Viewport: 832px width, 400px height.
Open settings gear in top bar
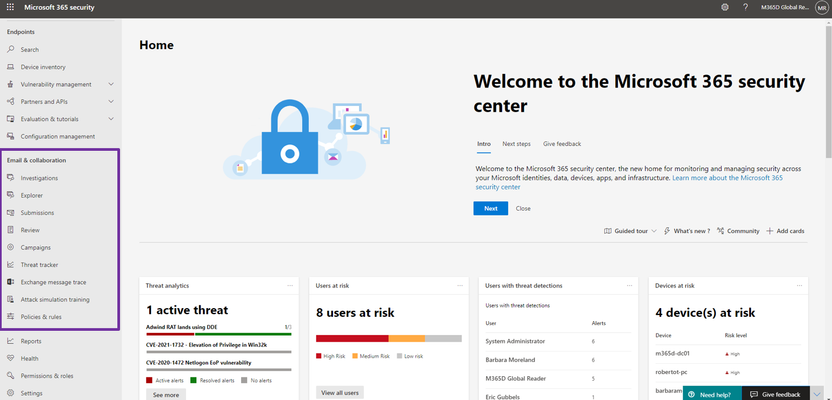(x=725, y=7)
